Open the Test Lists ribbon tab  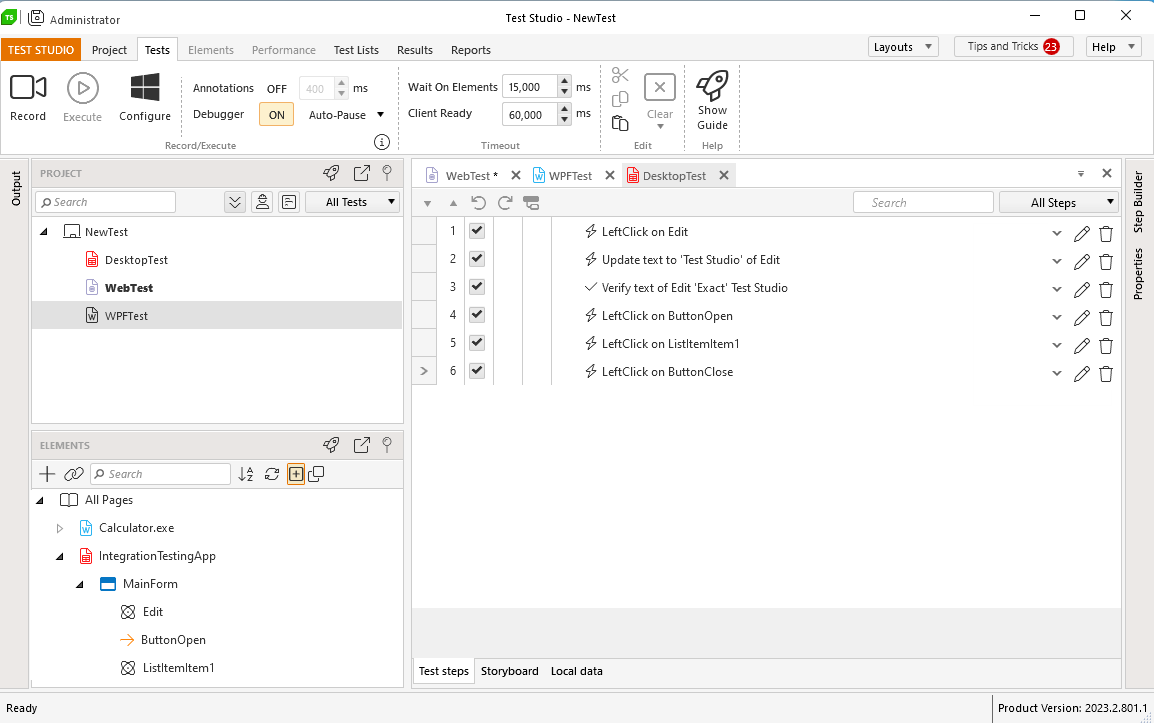(355, 49)
